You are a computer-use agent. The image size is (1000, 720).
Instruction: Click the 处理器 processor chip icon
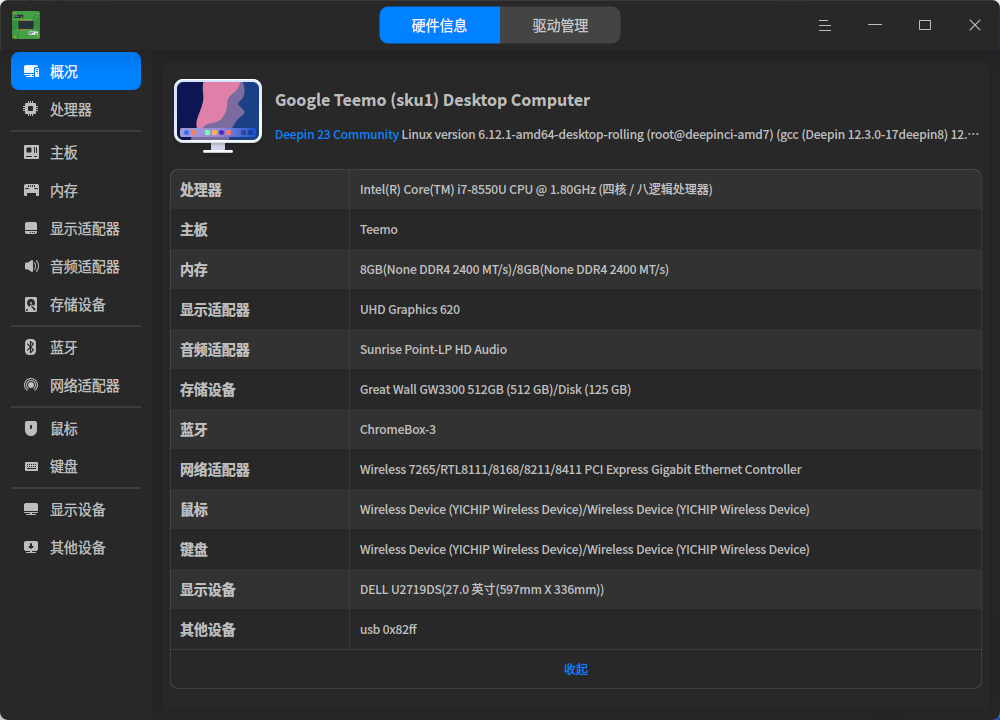(x=31, y=109)
